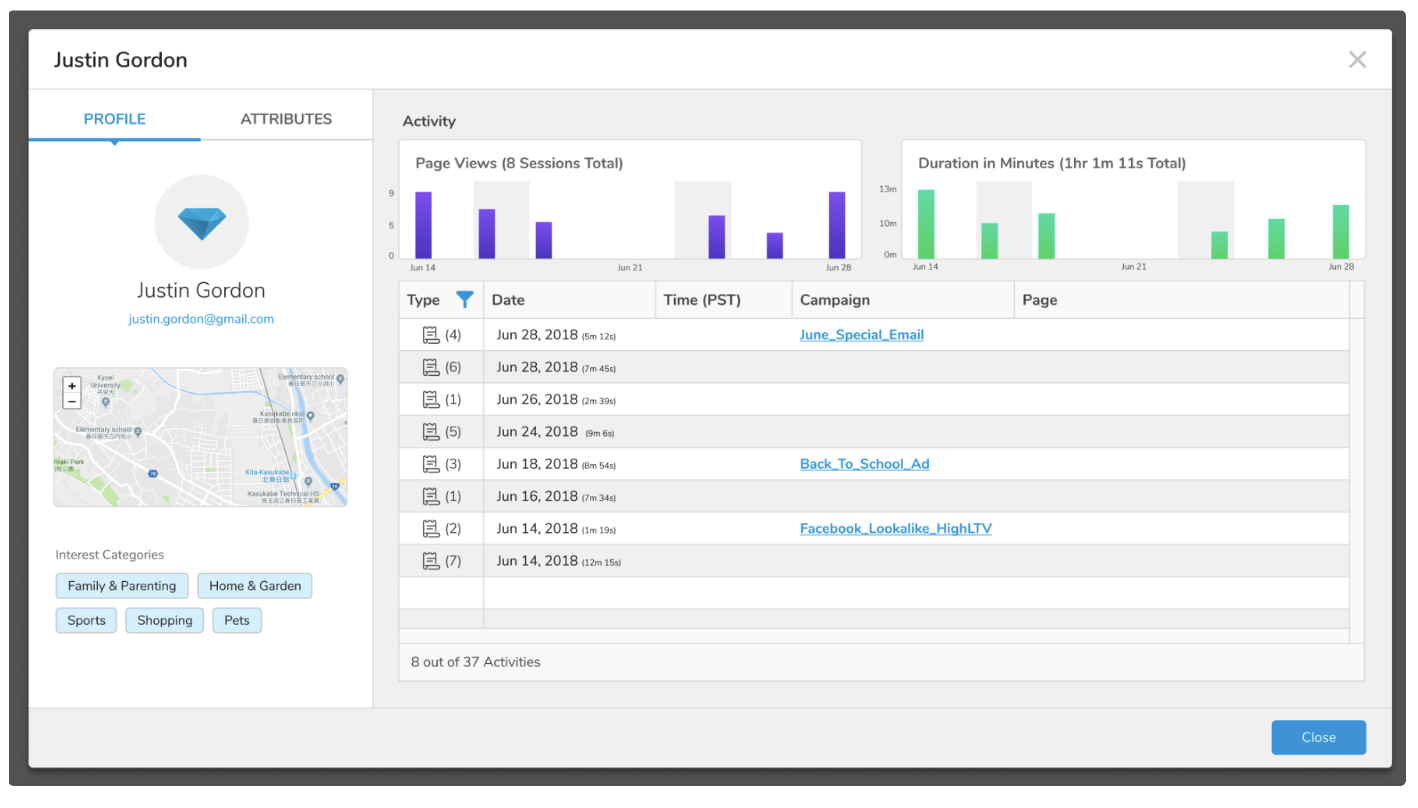Close the dialog with the X icon

1356,60
